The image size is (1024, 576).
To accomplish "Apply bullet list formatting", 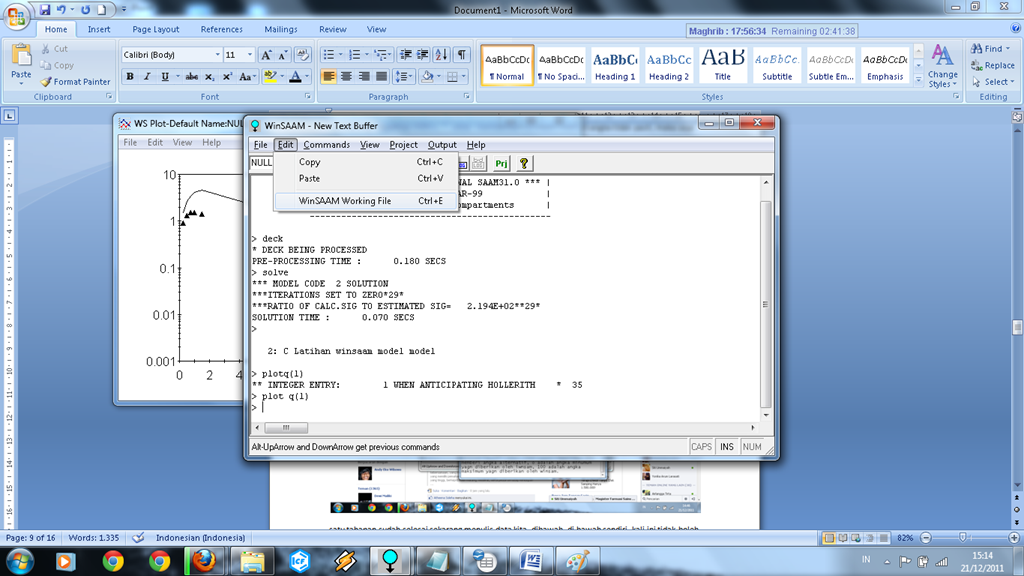I will (x=328, y=55).
